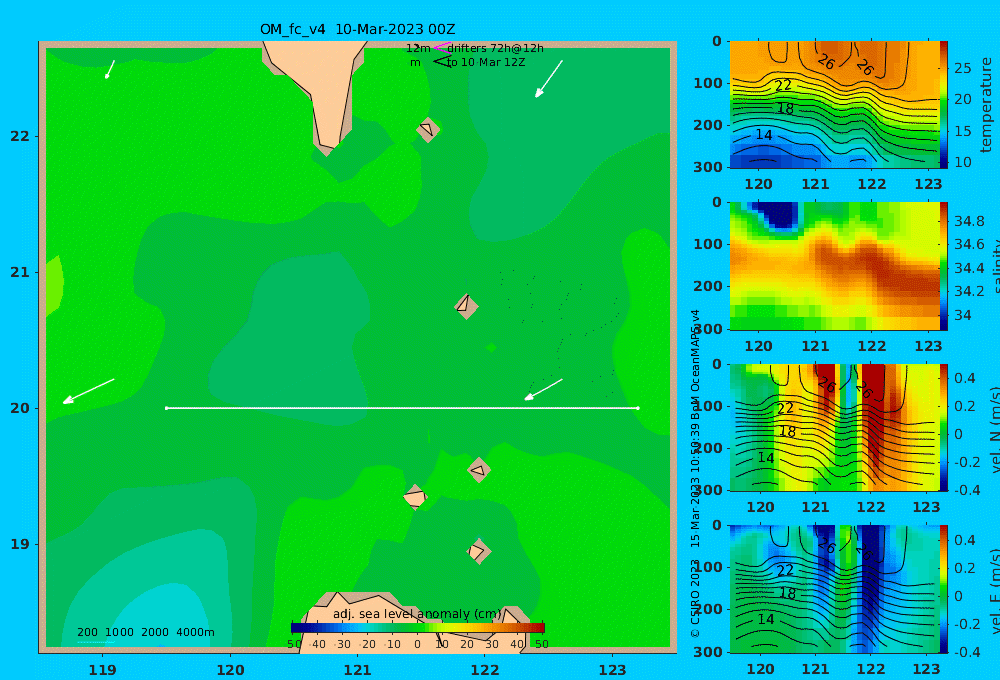Click the '25' tick on temperature colorbar
Screen dimensions: 1000x680
(962, 68)
